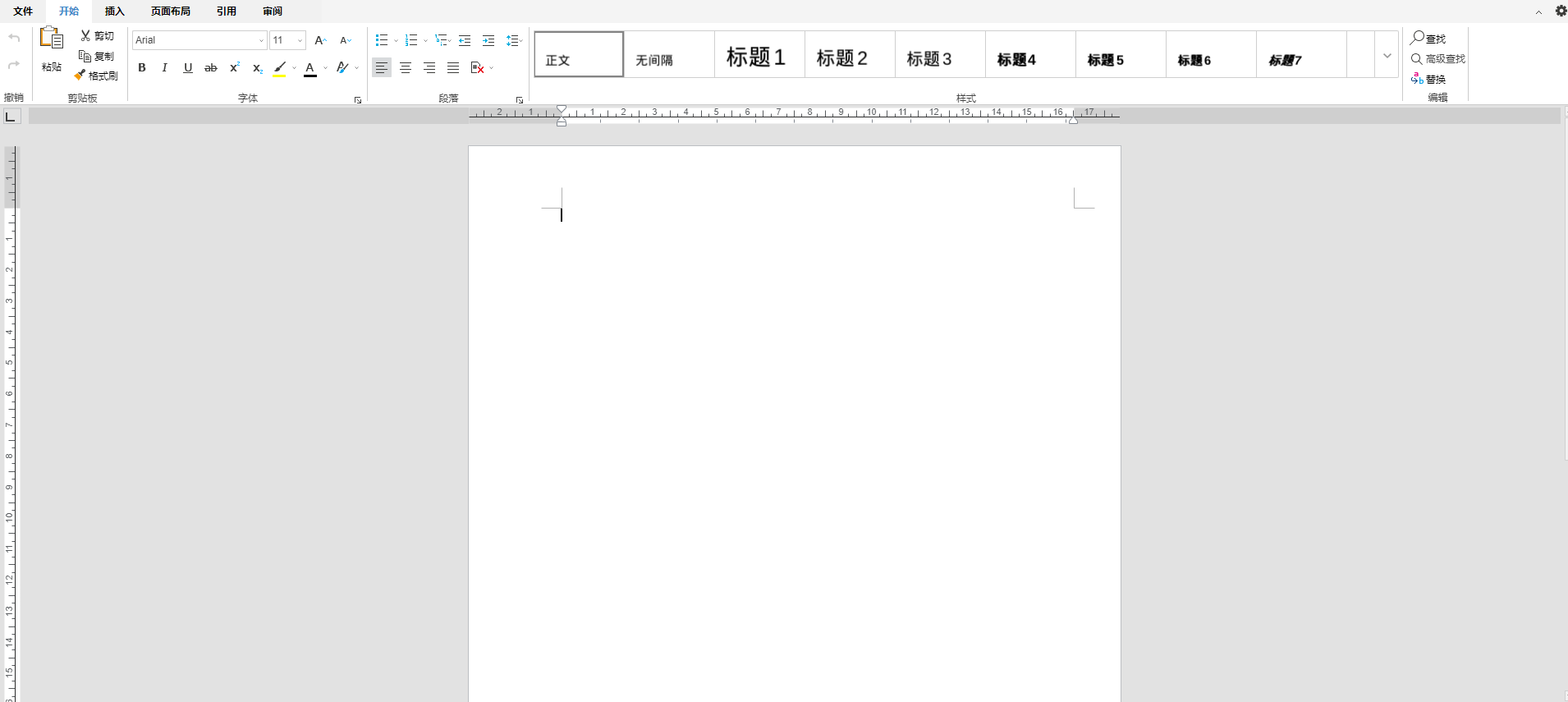Center align text
Screen dimensions: 1568x702
(406, 68)
